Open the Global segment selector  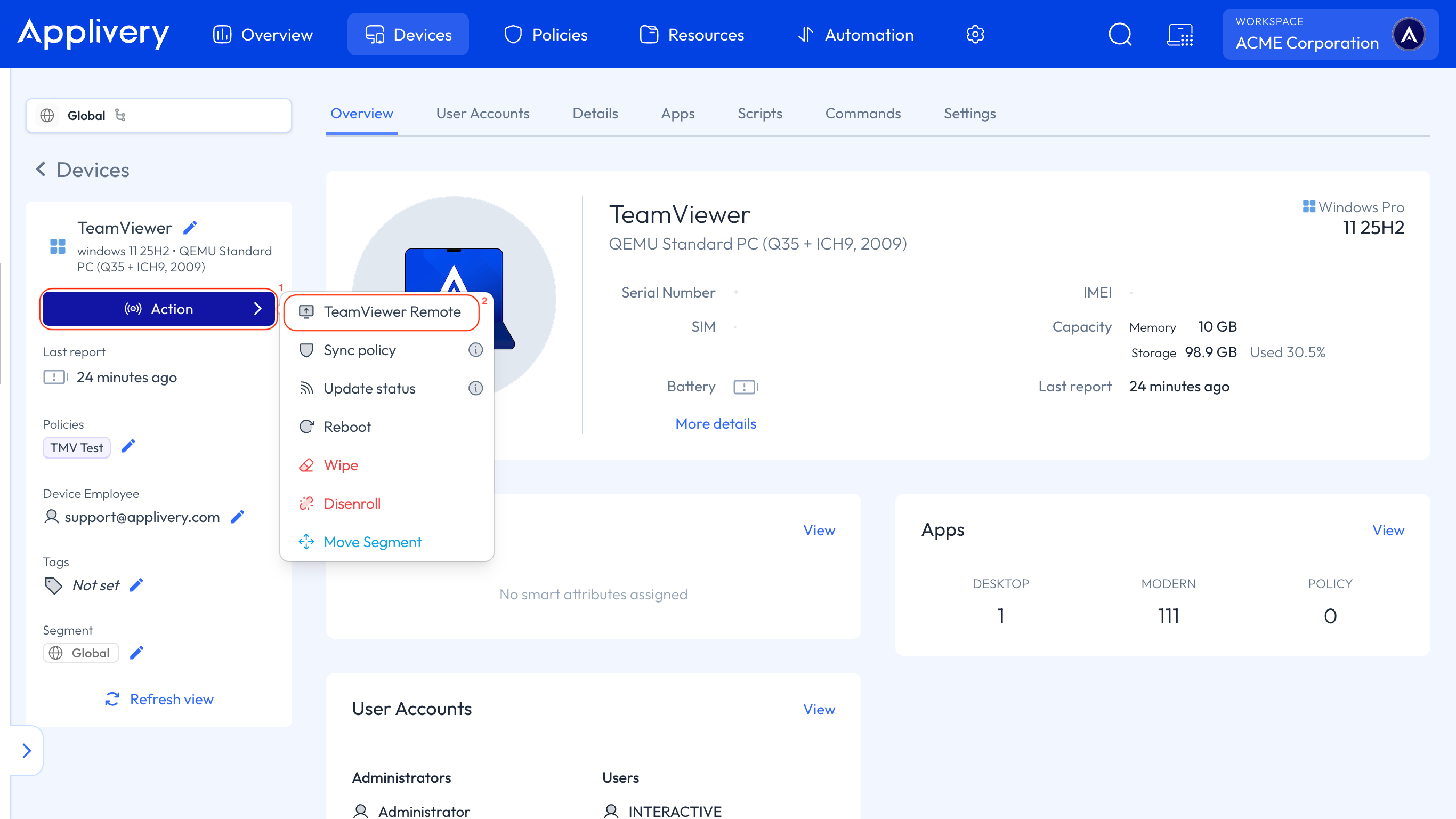[159, 115]
